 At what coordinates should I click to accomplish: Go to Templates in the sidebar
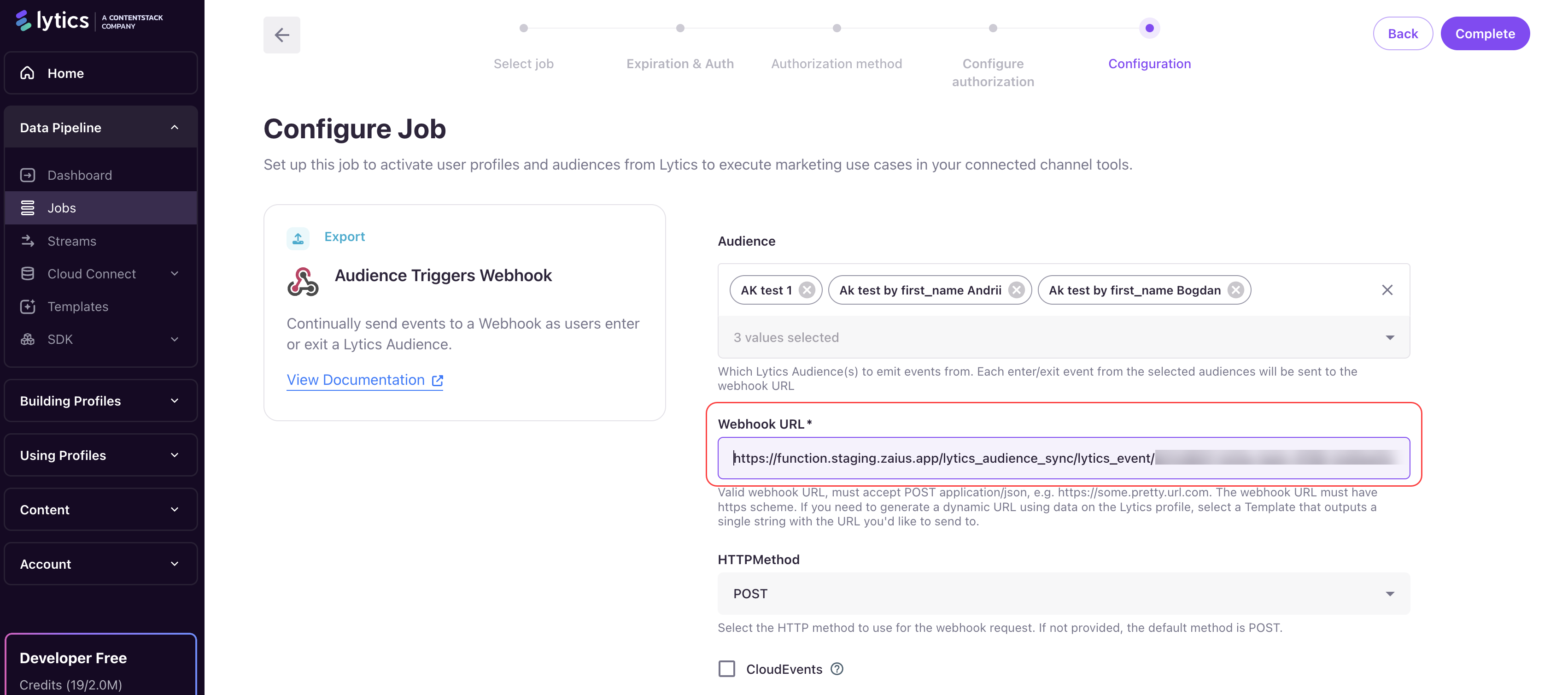click(x=78, y=306)
